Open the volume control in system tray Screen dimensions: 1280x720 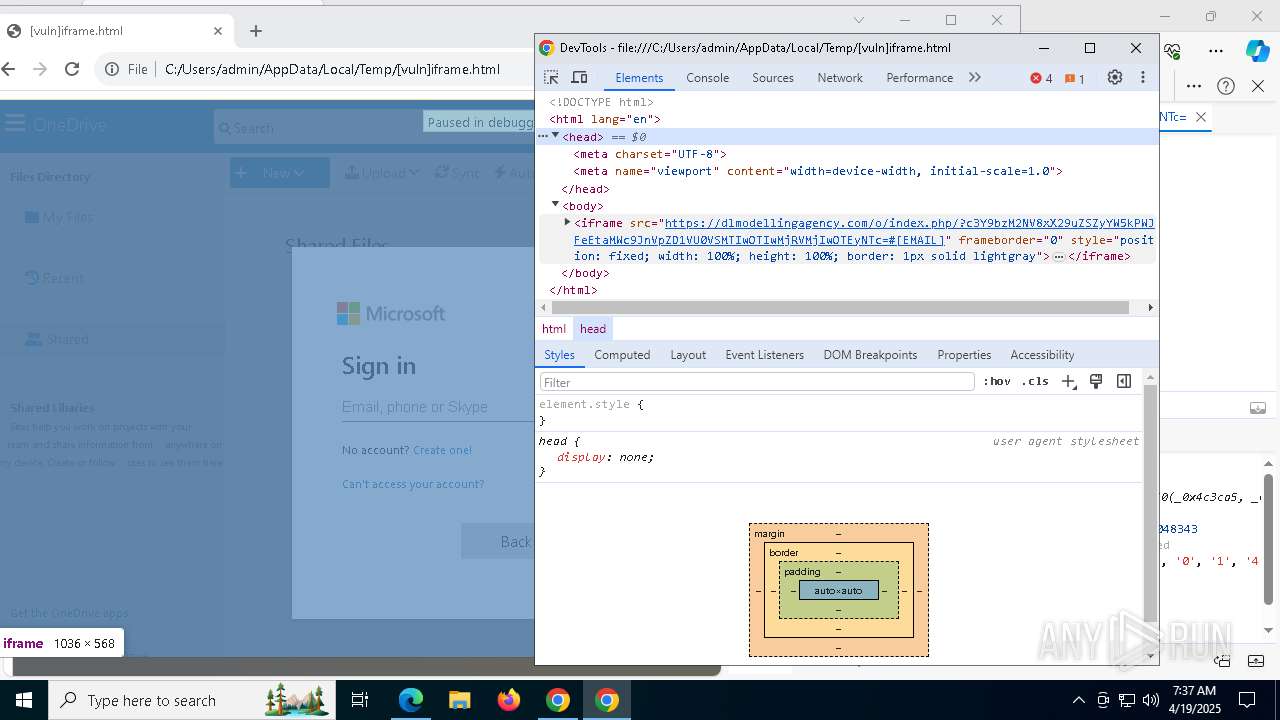click(1151, 700)
